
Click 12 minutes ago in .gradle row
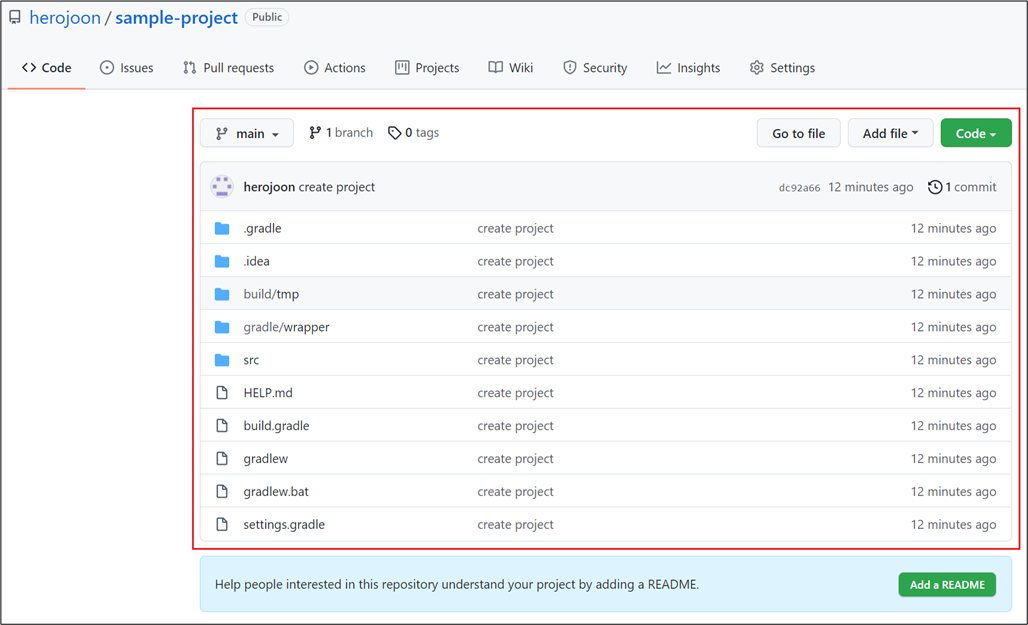click(953, 228)
